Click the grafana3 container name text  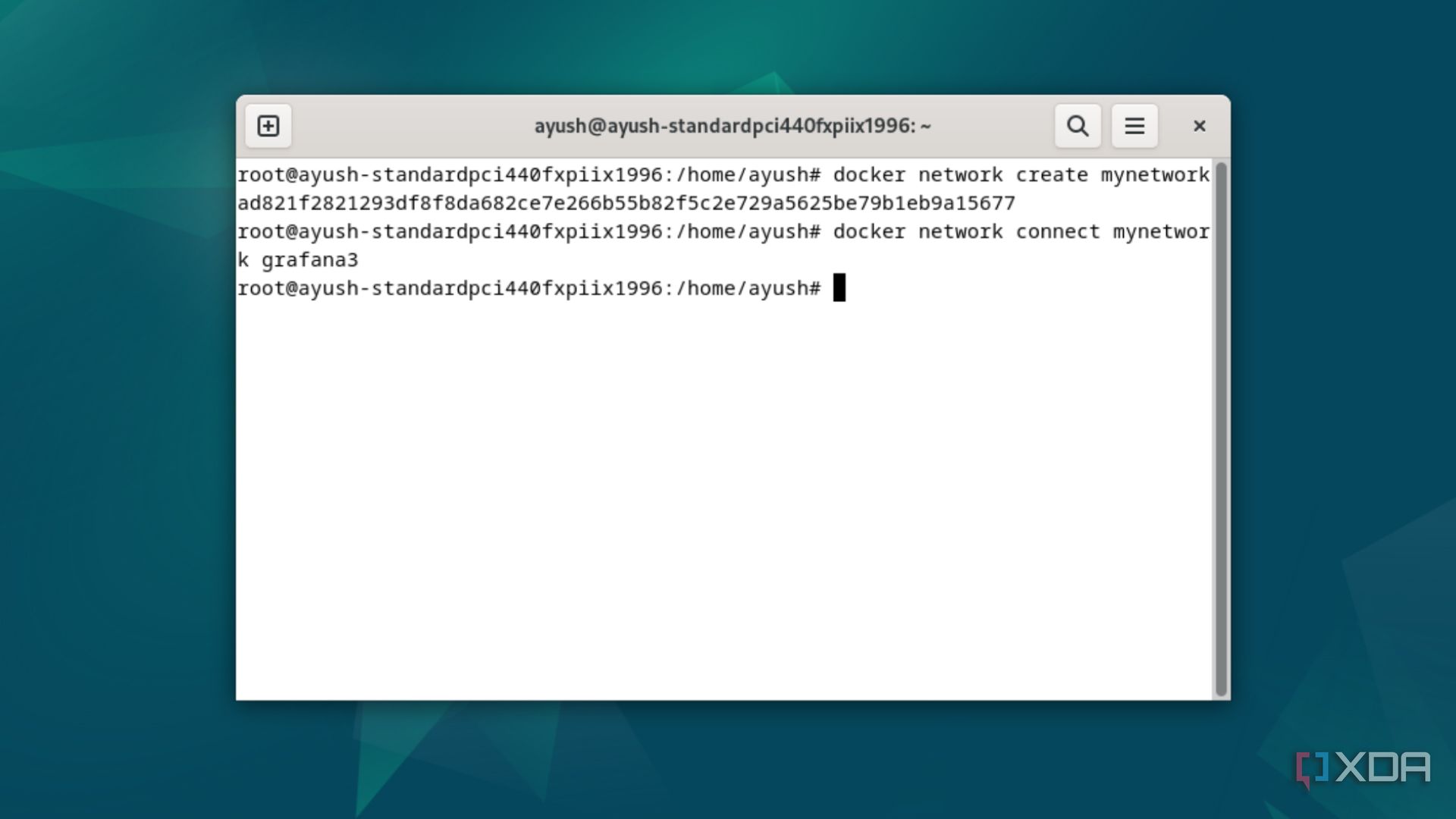(x=312, y=259)
